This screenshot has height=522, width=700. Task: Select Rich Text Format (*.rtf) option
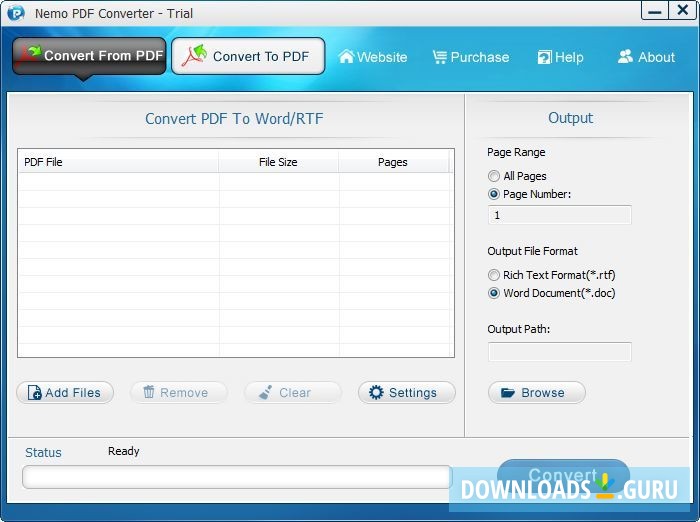tap(494, 275)
